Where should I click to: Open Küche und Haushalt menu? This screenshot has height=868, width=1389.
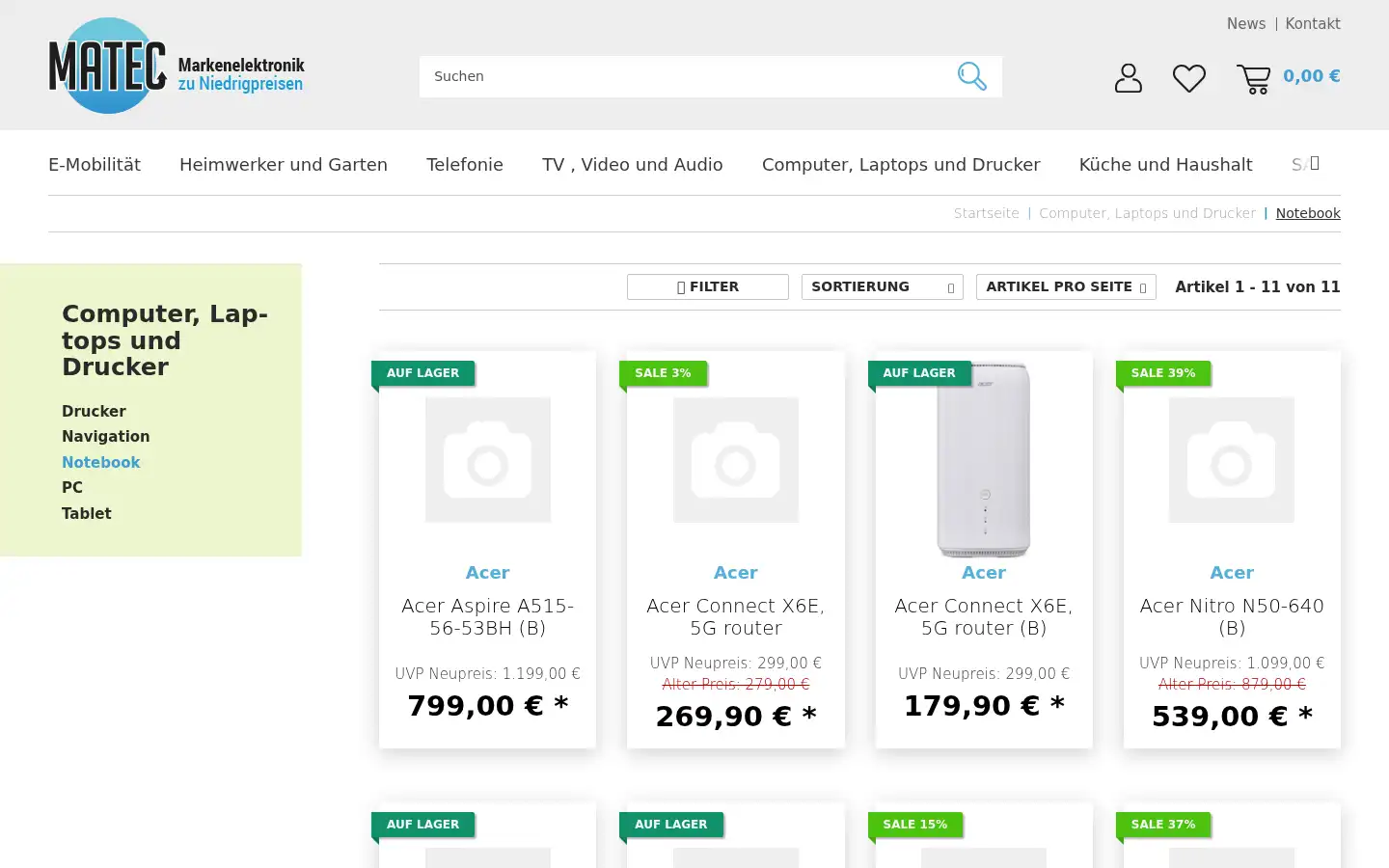pyautogui.click(x=1165, y=165)
